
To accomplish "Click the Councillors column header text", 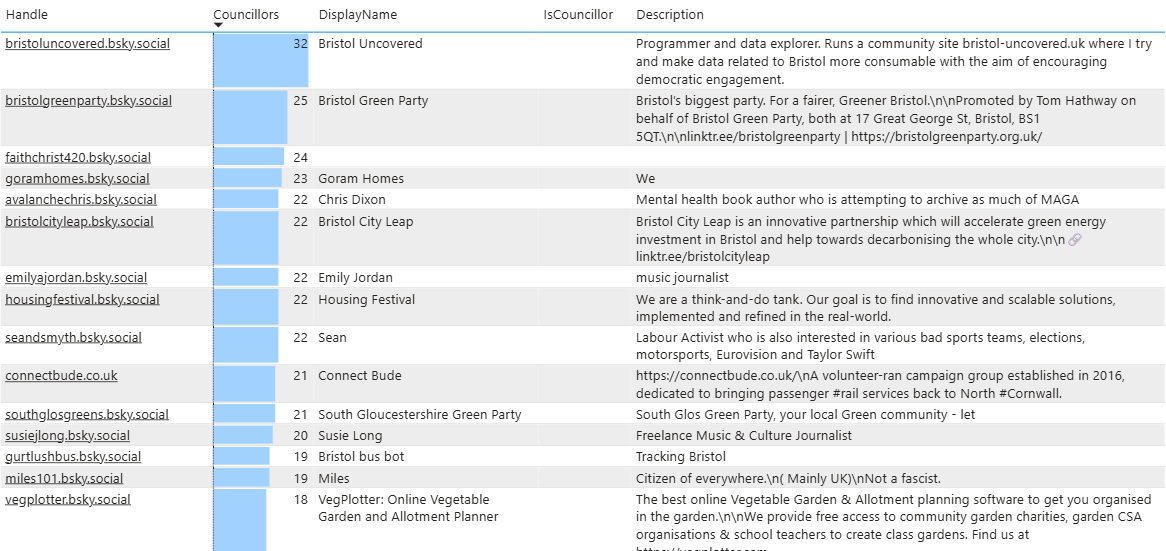I will (x=246, y=15).
